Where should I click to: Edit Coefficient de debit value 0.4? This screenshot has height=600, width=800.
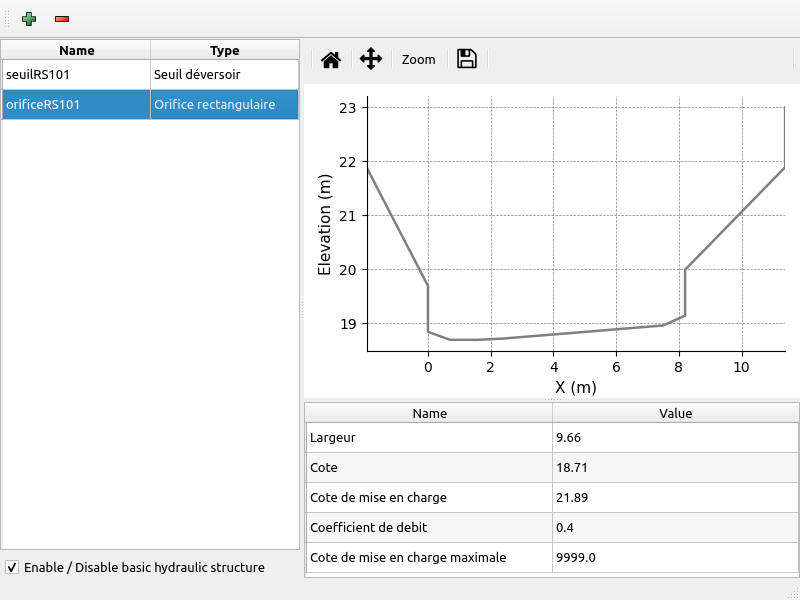tap(675, 527)
